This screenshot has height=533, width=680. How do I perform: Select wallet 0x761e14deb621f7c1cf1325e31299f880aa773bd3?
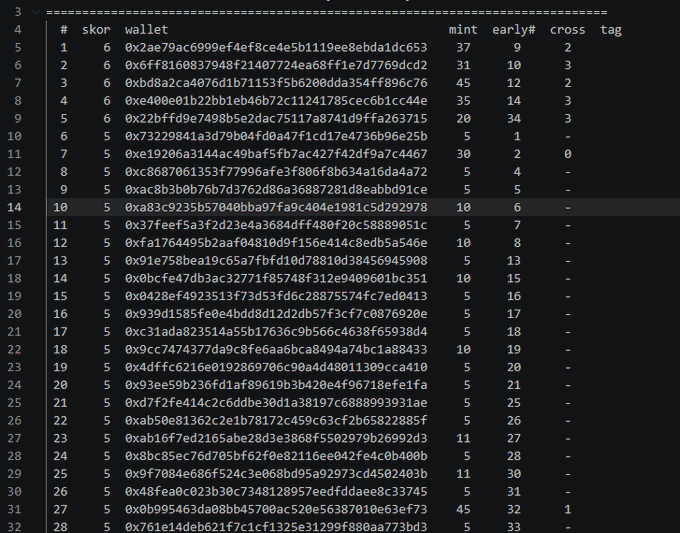pyautogui.click(x=276, y=527)
